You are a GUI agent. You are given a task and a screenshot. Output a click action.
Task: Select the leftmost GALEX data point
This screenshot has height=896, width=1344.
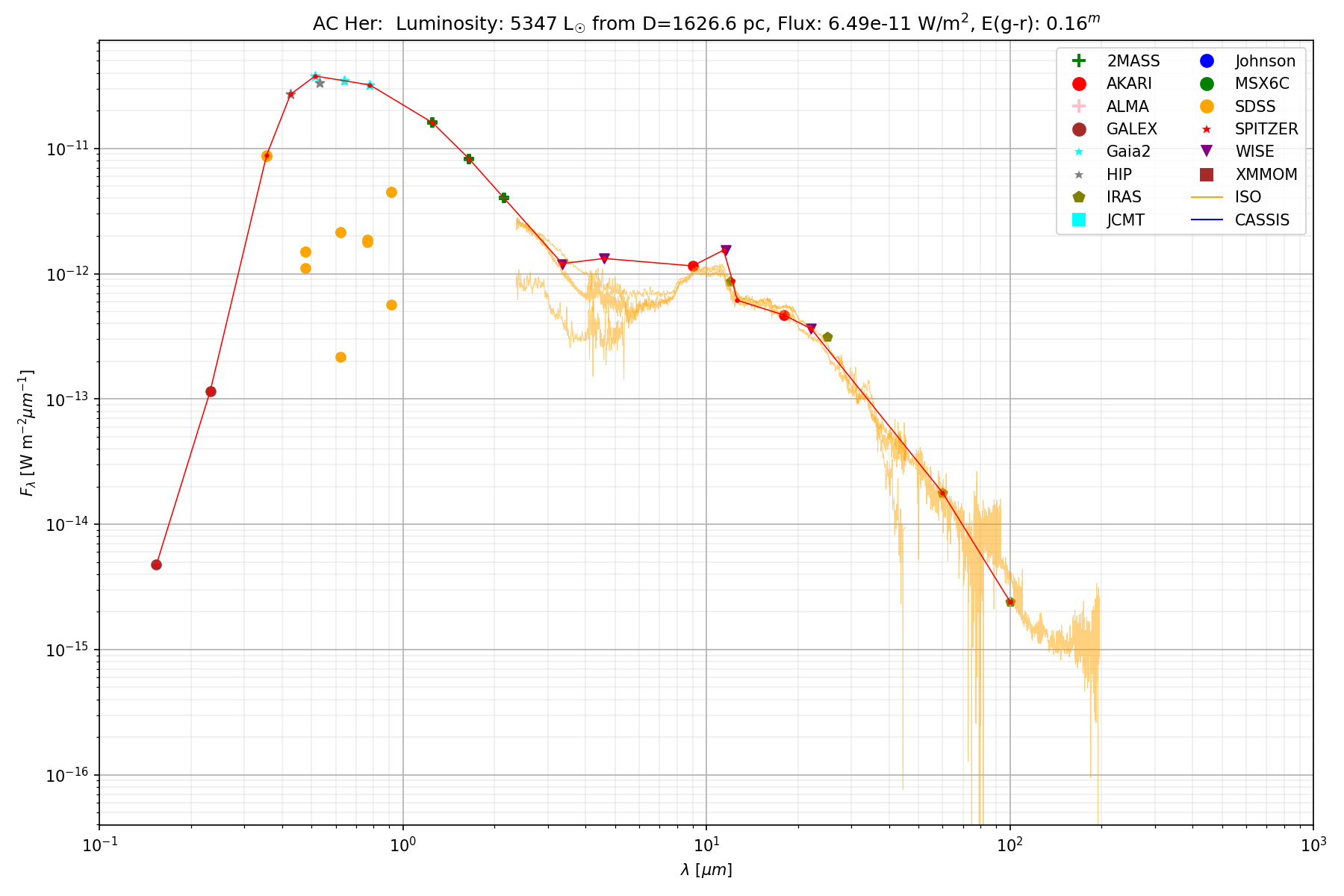pyautogui.click(x=156, y=564)
